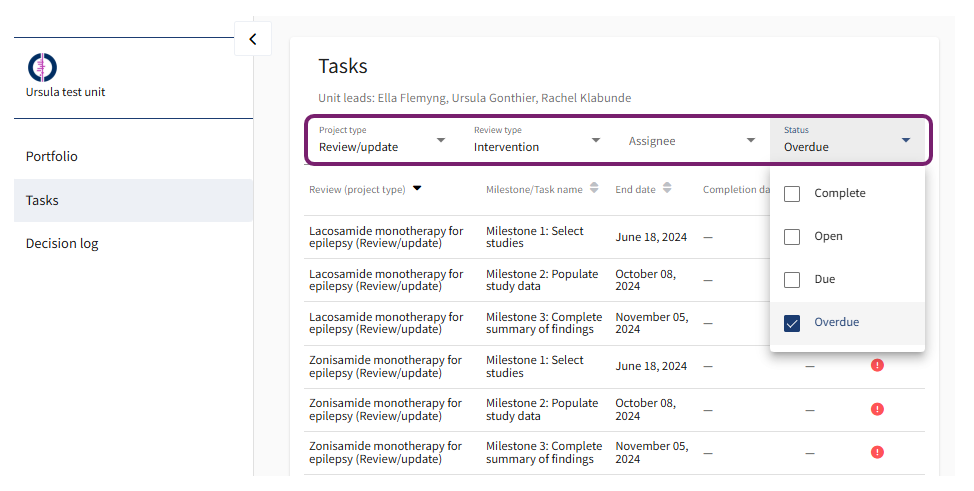Go to Portfolio in the sidebar
Image resolution: width=974 pixels, height=491 pixels.
click(52, 157)
